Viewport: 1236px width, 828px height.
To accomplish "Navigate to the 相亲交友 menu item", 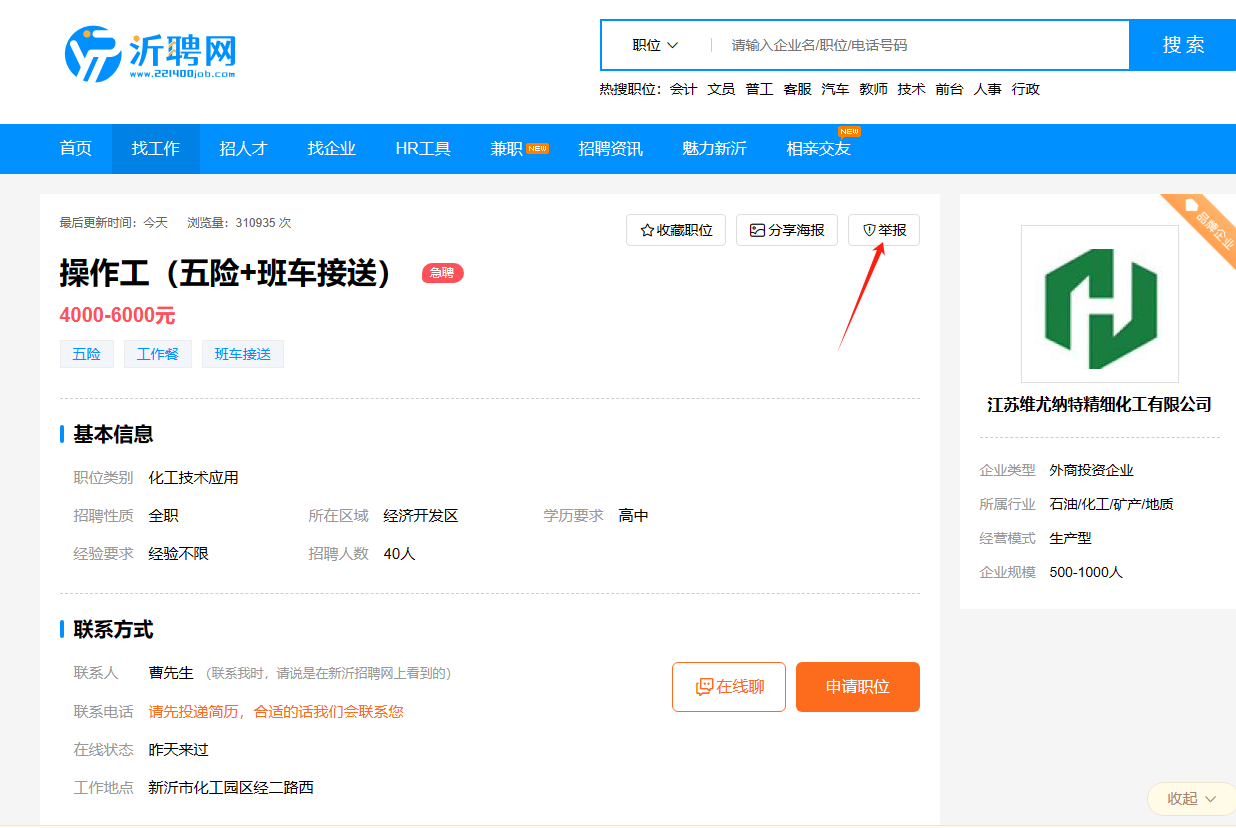I will [818, 149].
